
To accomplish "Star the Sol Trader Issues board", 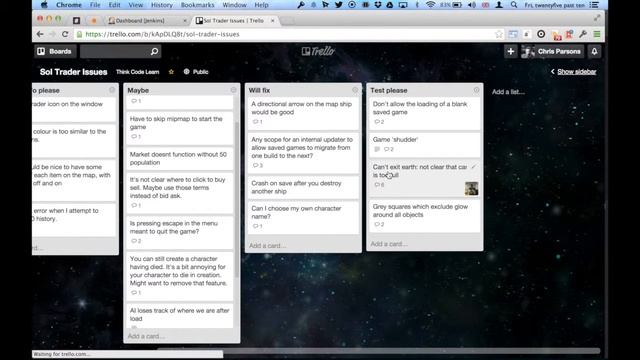I will 171,72.
